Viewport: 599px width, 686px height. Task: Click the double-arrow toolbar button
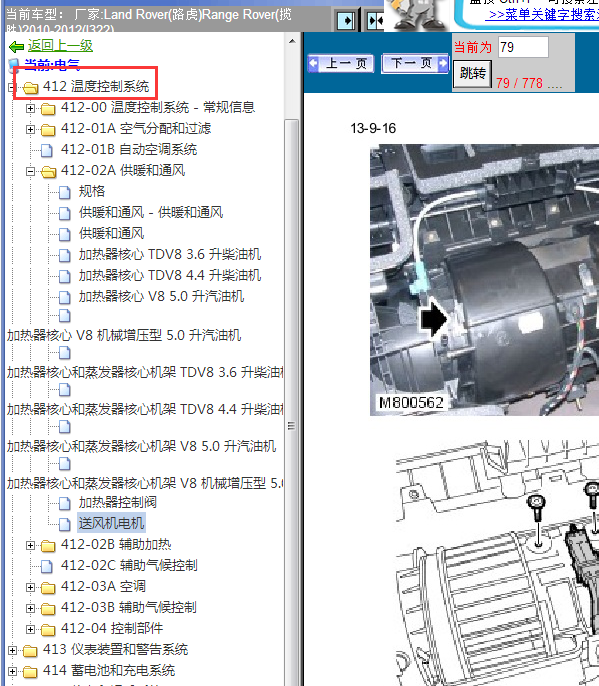pos(374,20)
